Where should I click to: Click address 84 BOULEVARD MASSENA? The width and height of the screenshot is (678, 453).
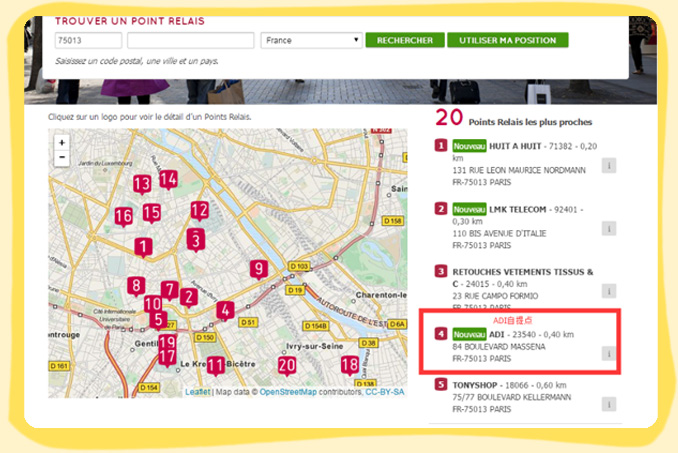click(x=499, y=347)
